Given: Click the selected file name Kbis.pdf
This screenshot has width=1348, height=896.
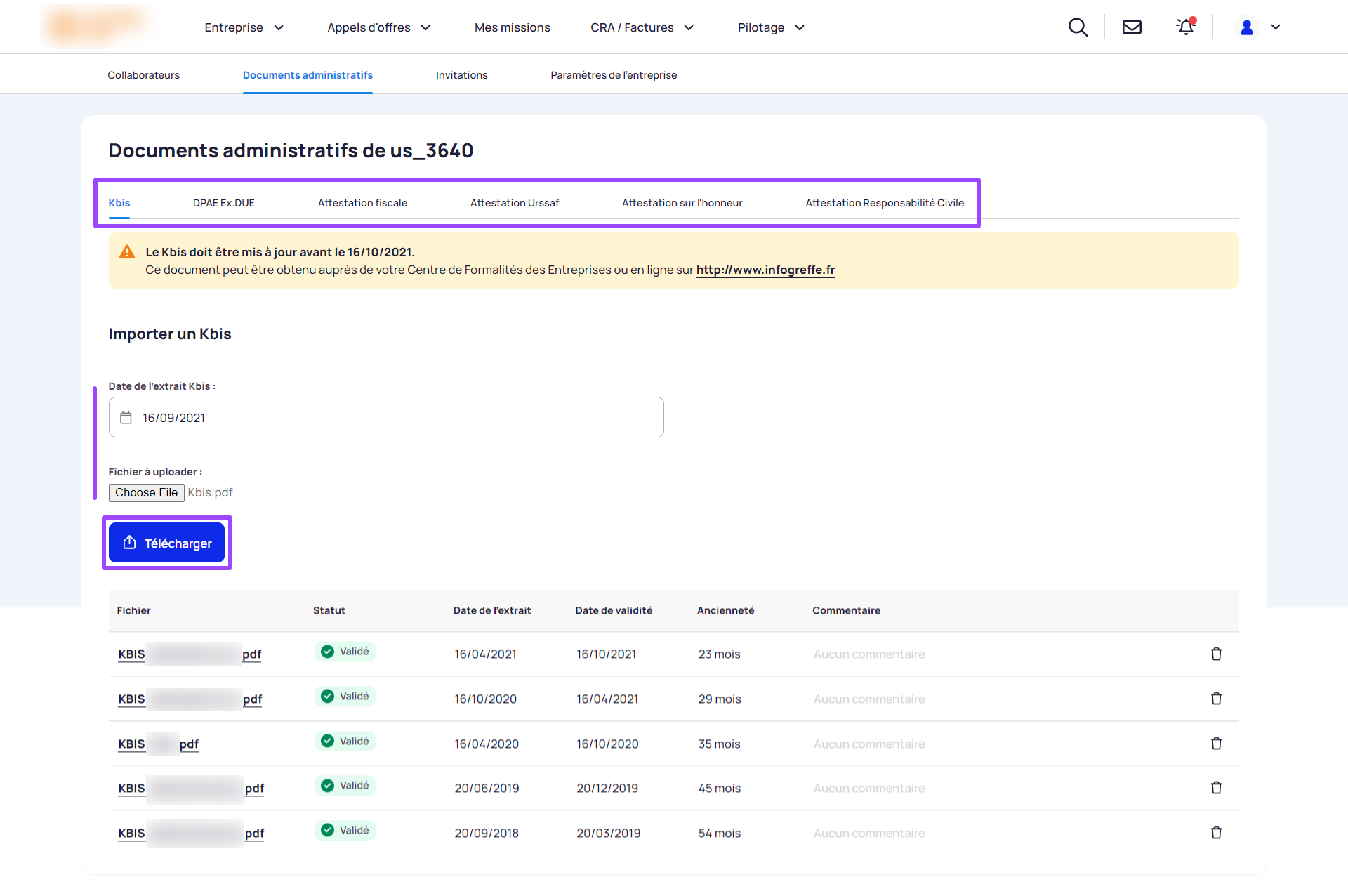Looking at the screenshot, I should [x=210, y=492].
